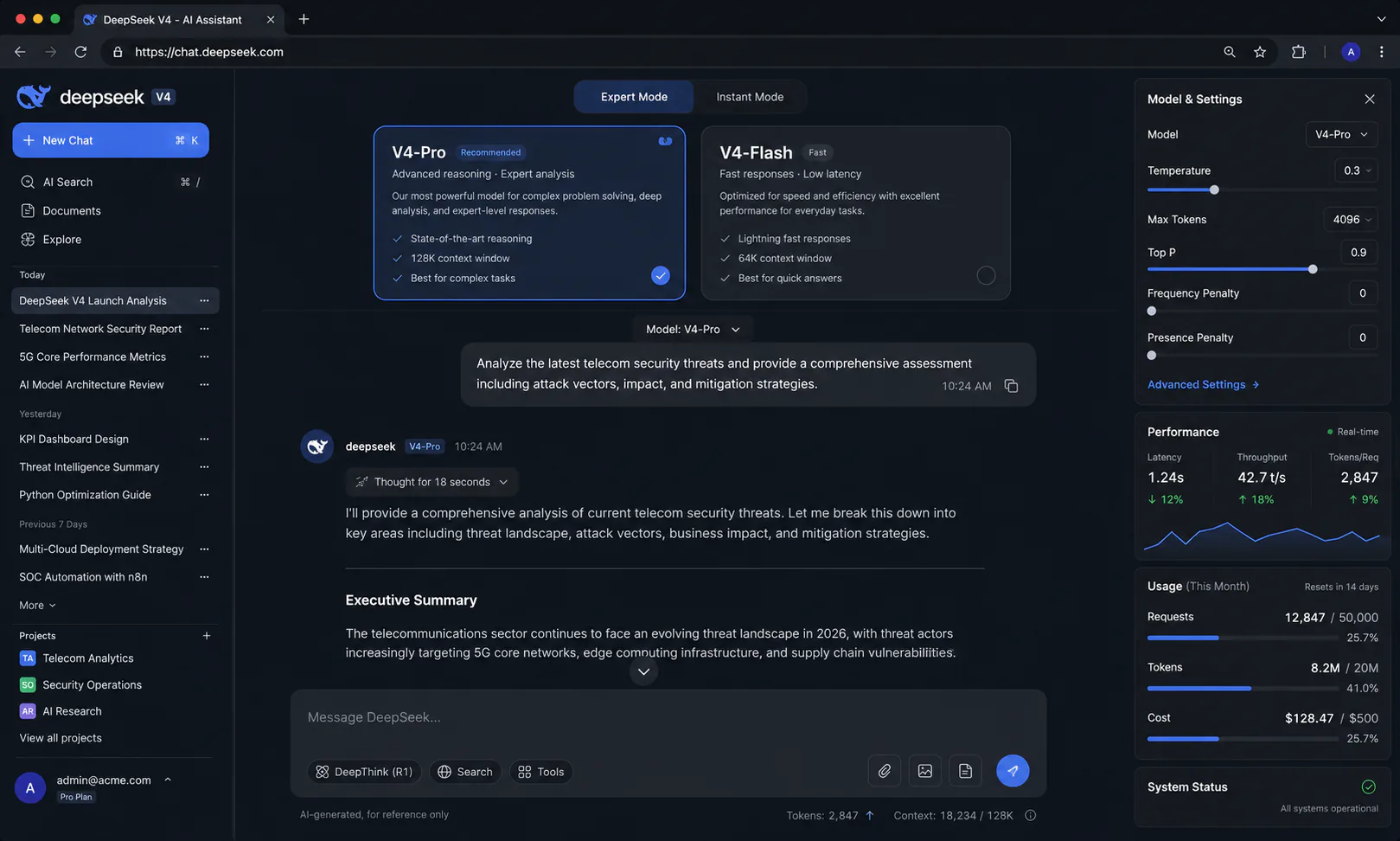
Task: Adjust the Frequency Penalty slider handle
Action: pos(1151,311)
